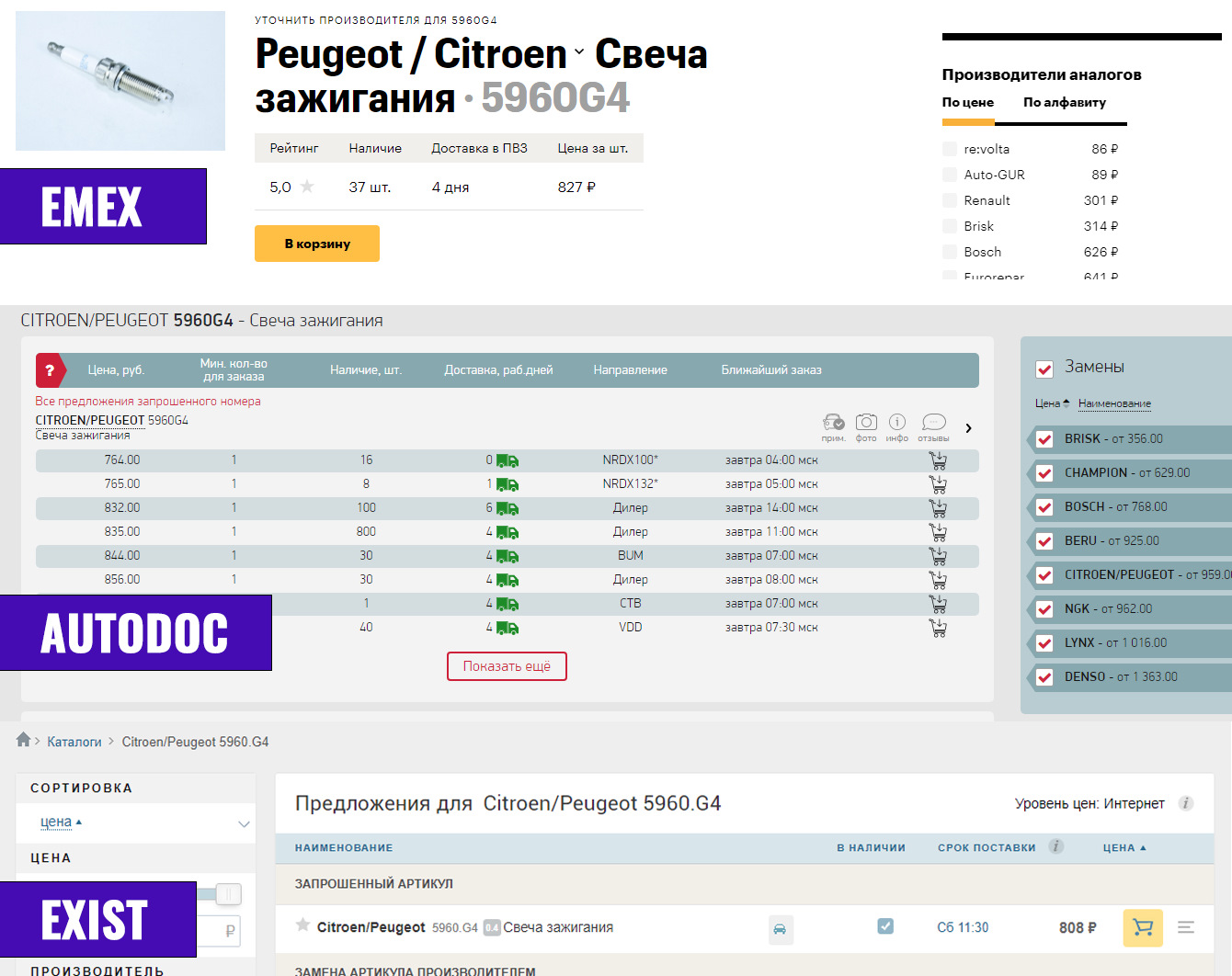Viewport: 1232px width, 976px height.
Task: Click the 0.4 badge before Свеча зажигания
Action: tap(492, 928)
